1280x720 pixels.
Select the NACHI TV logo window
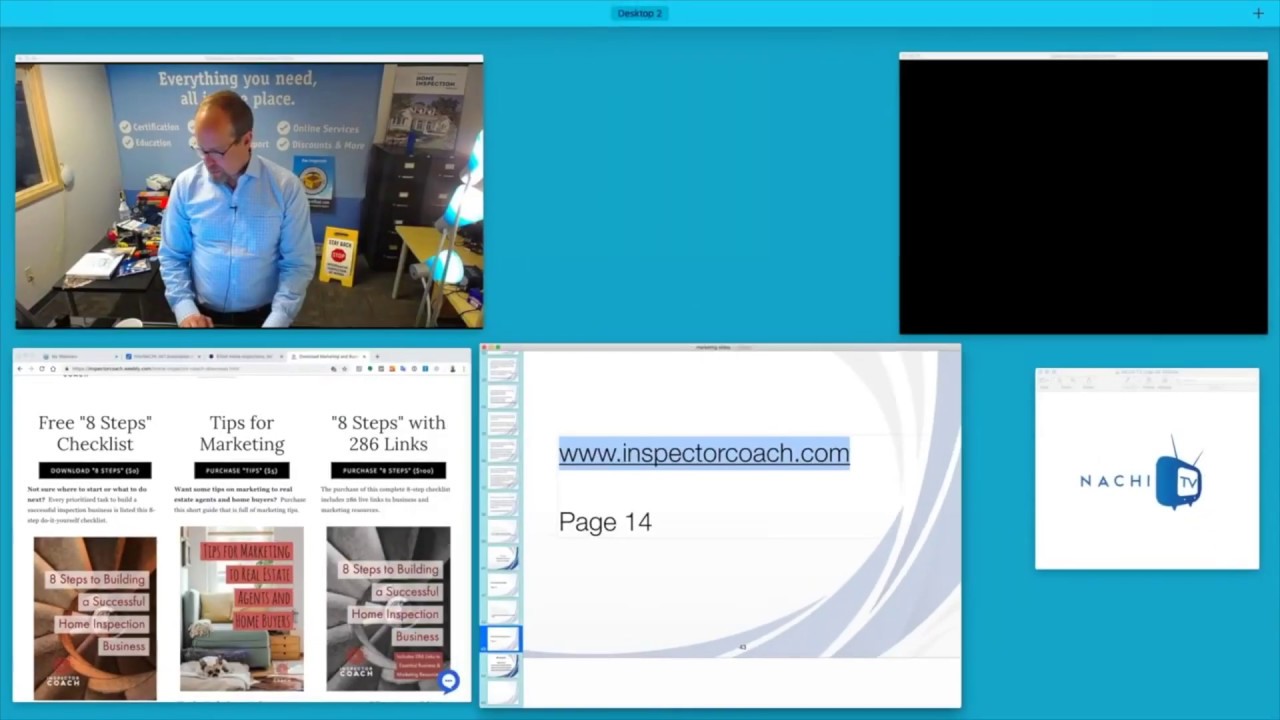tap(1147, 469)
